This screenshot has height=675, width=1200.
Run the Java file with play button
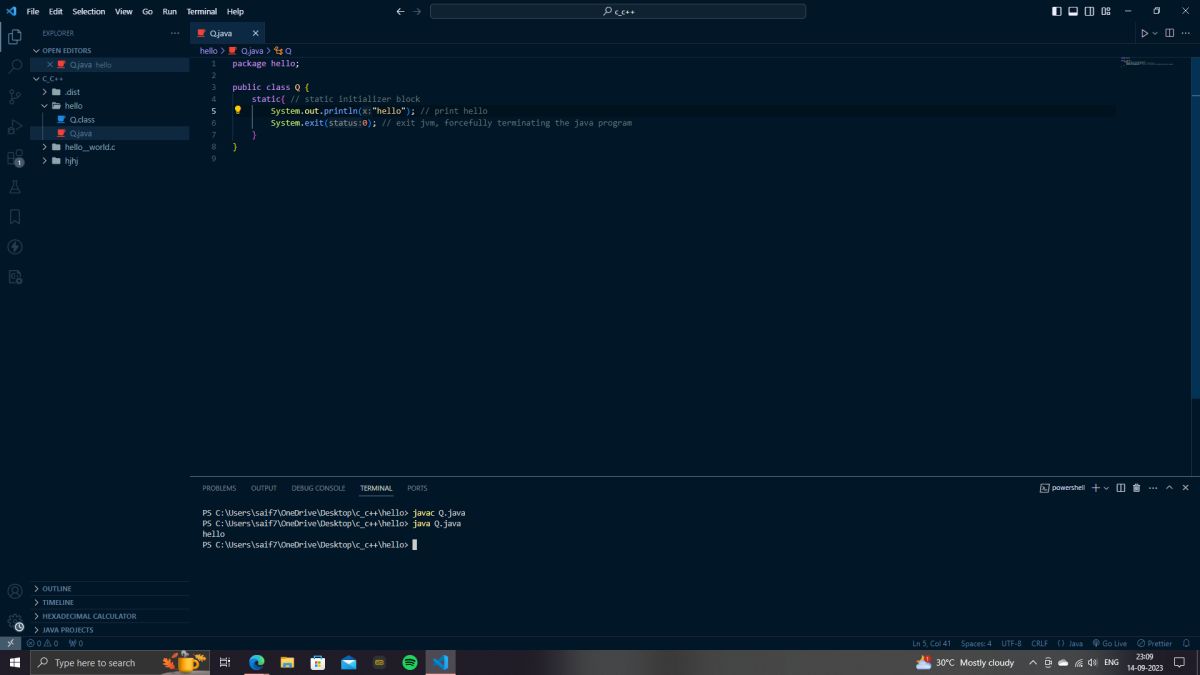[x=1144, y=33]
